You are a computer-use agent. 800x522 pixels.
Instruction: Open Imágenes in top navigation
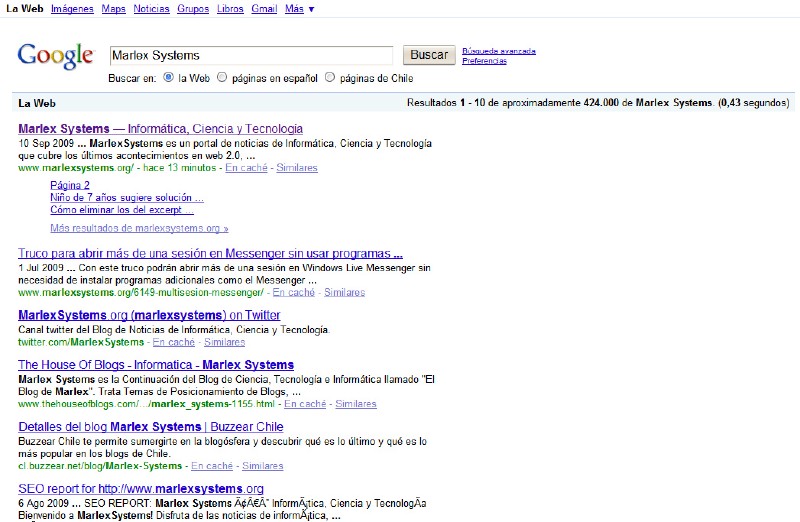click(72, 9)
